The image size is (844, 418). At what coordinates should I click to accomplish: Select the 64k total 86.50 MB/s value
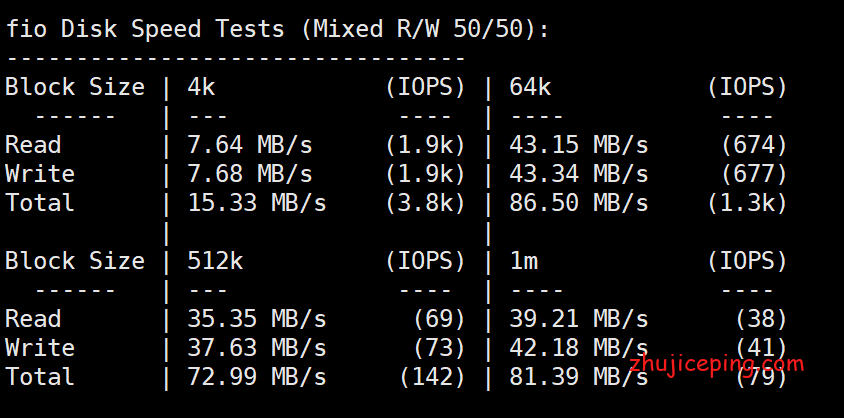578,203
